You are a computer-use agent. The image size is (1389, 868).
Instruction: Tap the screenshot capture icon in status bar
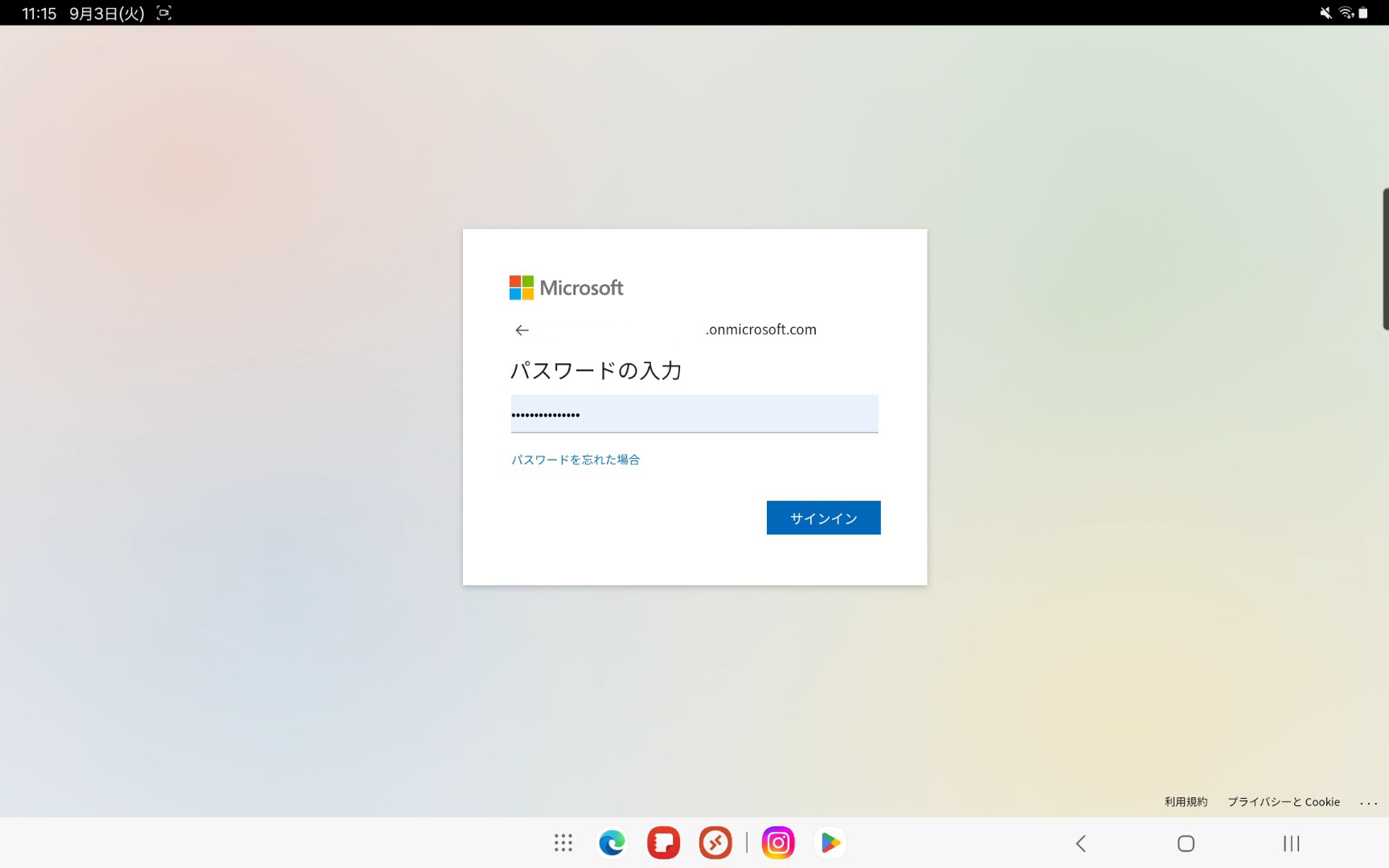pos(164,13)
